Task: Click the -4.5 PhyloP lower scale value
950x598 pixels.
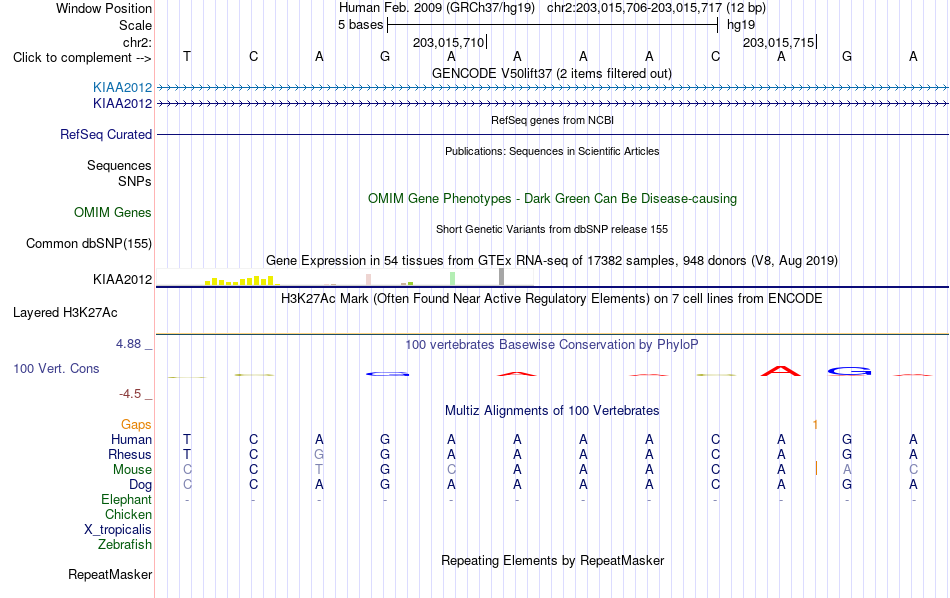Action: click(x=130, y=394)
